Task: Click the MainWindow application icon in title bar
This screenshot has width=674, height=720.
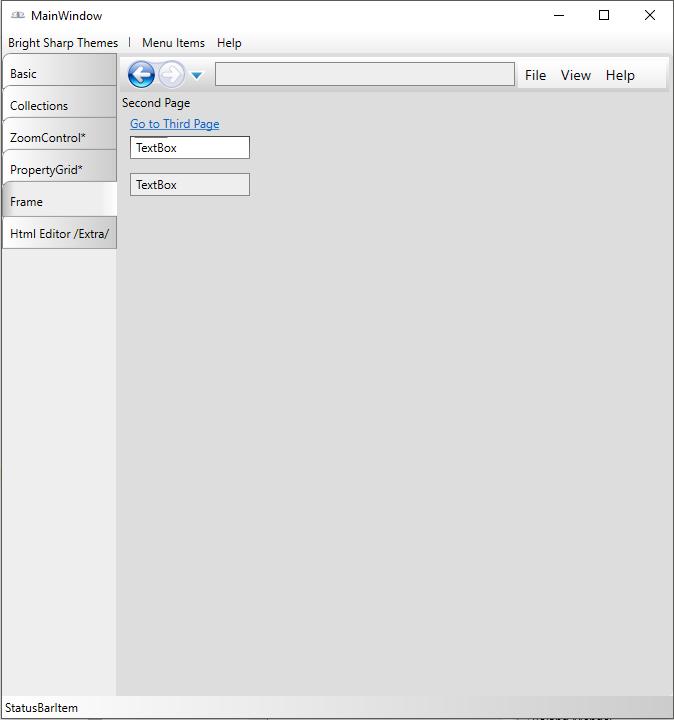Action: coord(17,16)
